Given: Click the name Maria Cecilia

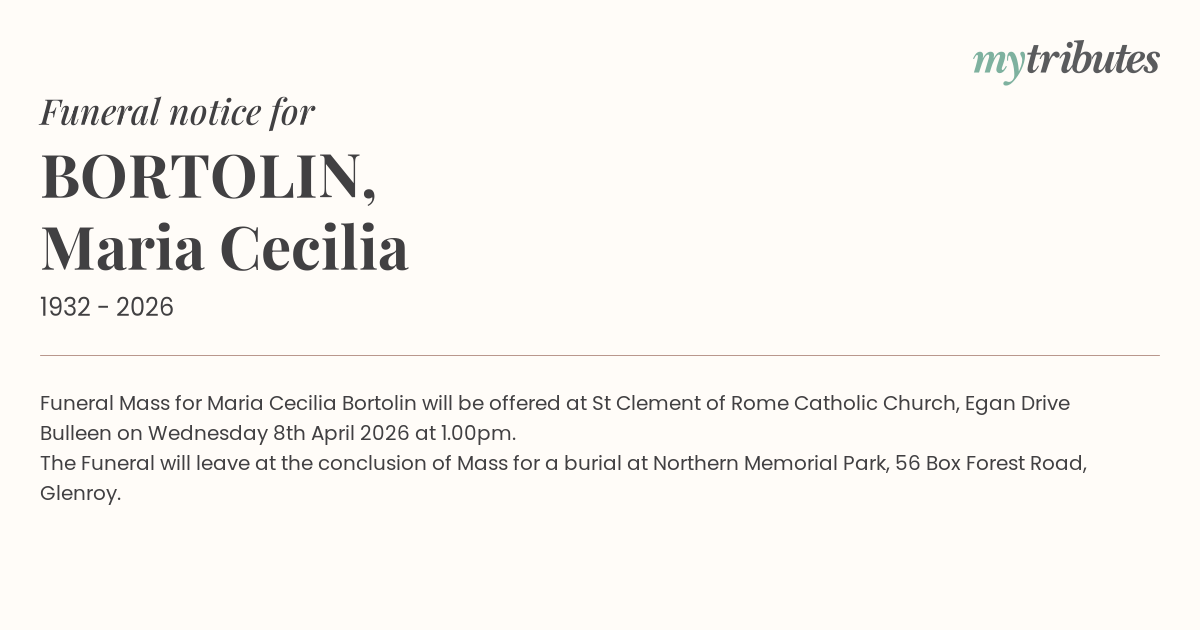Looking at the screenshot, I should [x=224, y=248].
